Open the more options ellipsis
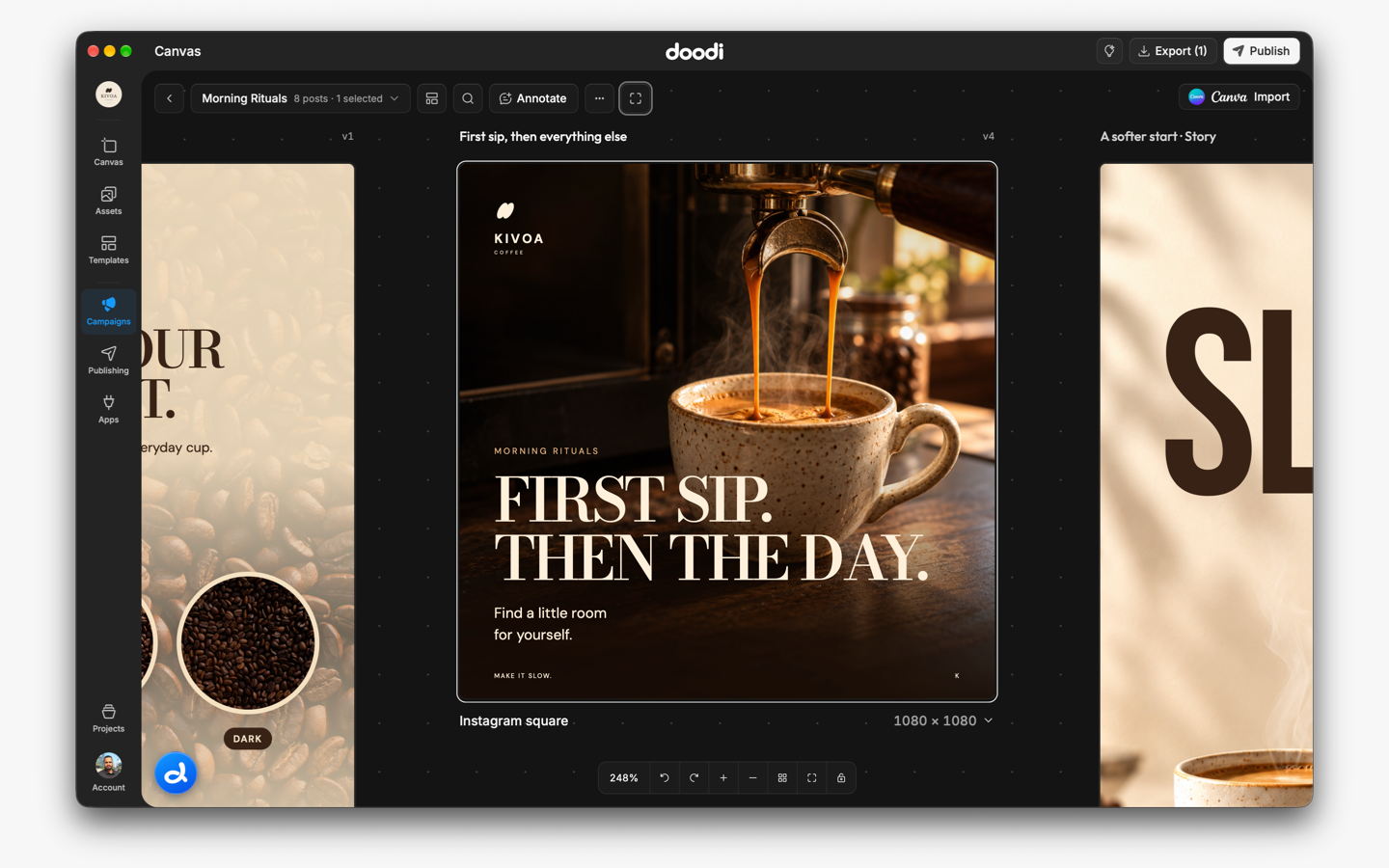Viewport: 1389px width, 868px height. [x=599, y=98]
